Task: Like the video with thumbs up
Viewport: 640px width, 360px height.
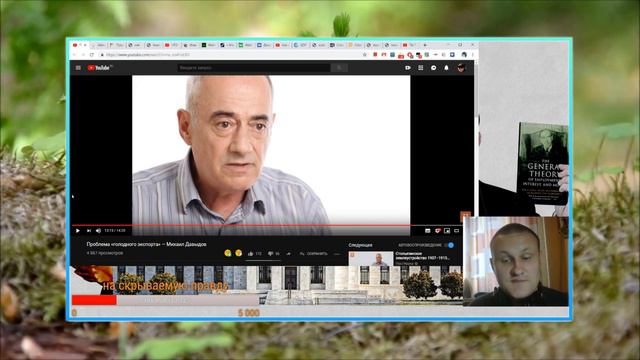Action: pyautogui.click(x=250, y=253)
